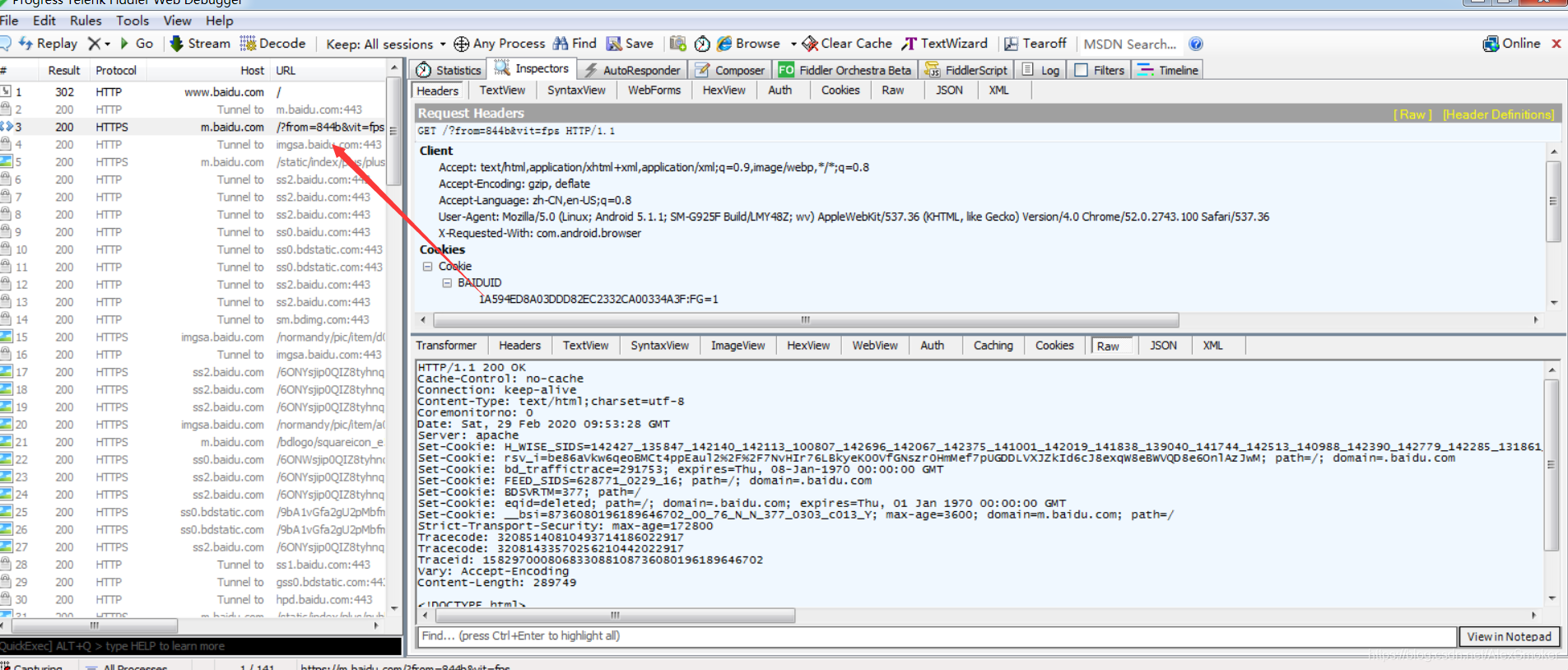Screen dimensions: 1568x670
Task: Select the request SyntaxView inspector tab
Action: coord(576,91)
